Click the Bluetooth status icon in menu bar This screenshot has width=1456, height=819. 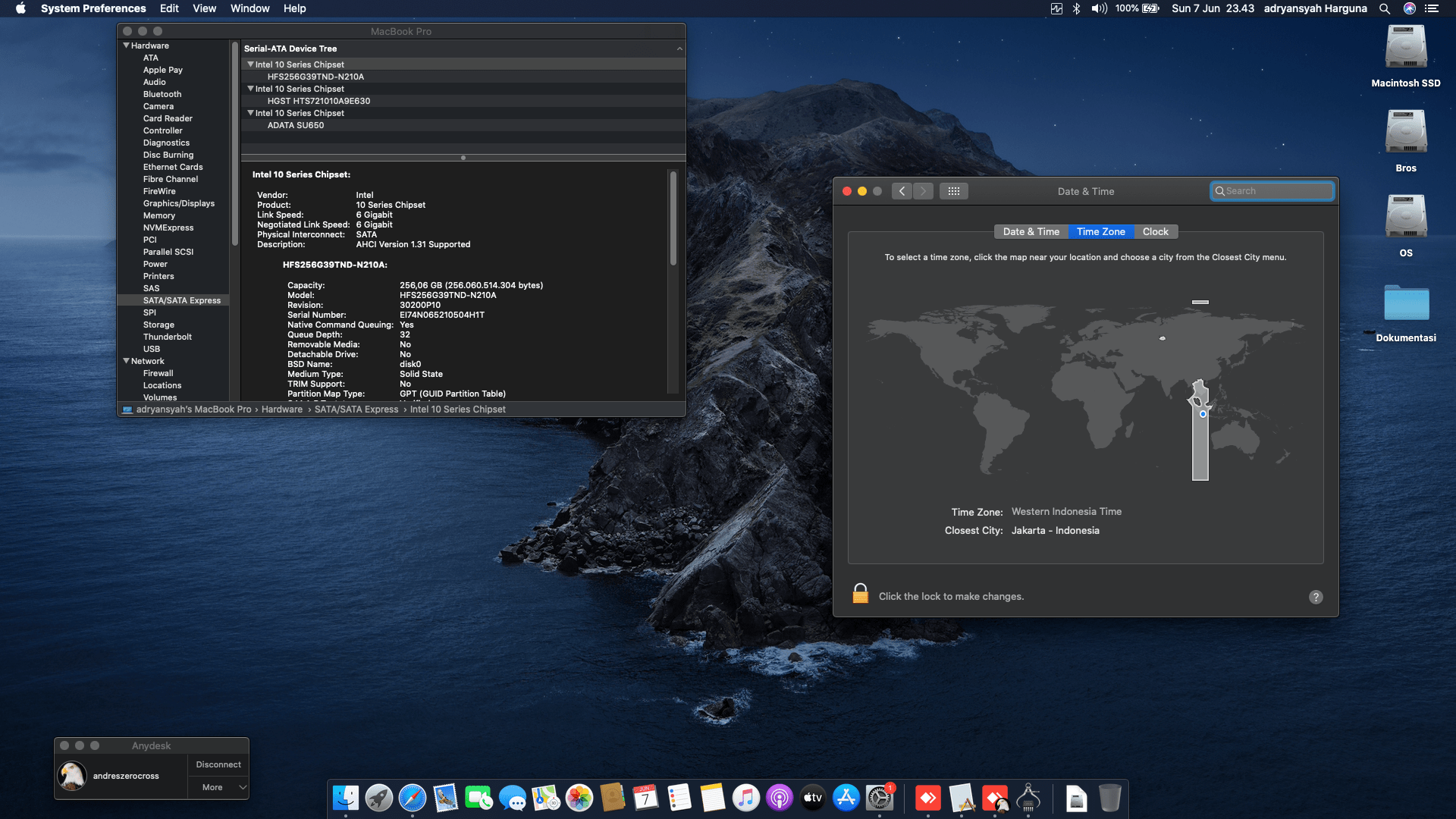point(1076,8)
